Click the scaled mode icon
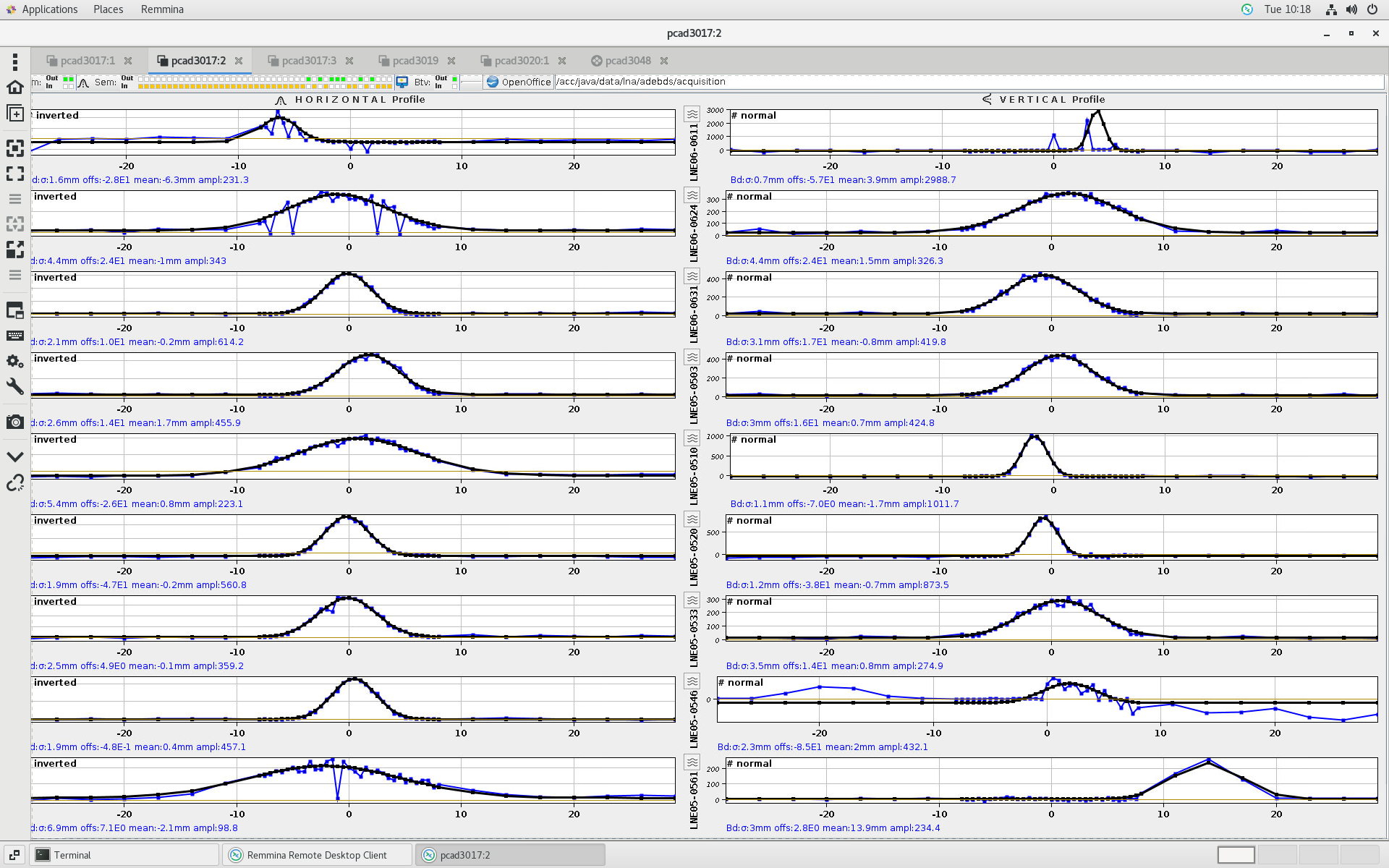This screenshot has width=1389, height=868. coord(14,250)
